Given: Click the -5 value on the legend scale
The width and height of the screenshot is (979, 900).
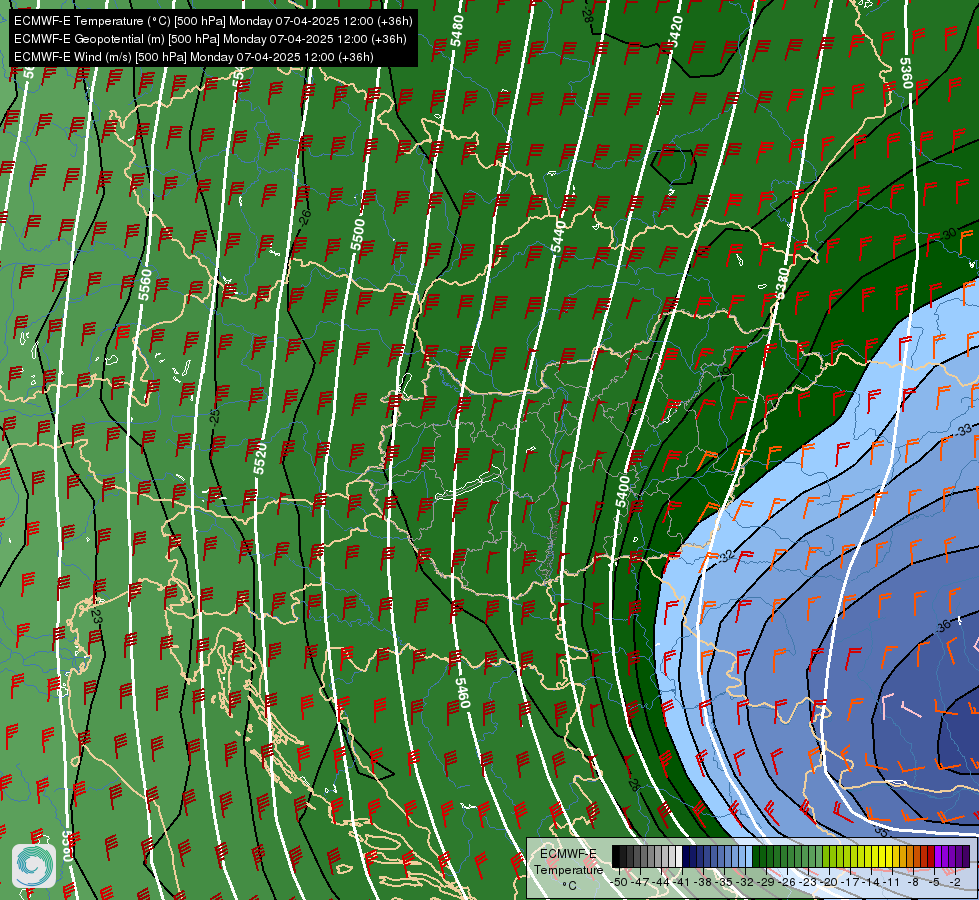Looking at the screenshot, I should [935, 882].
